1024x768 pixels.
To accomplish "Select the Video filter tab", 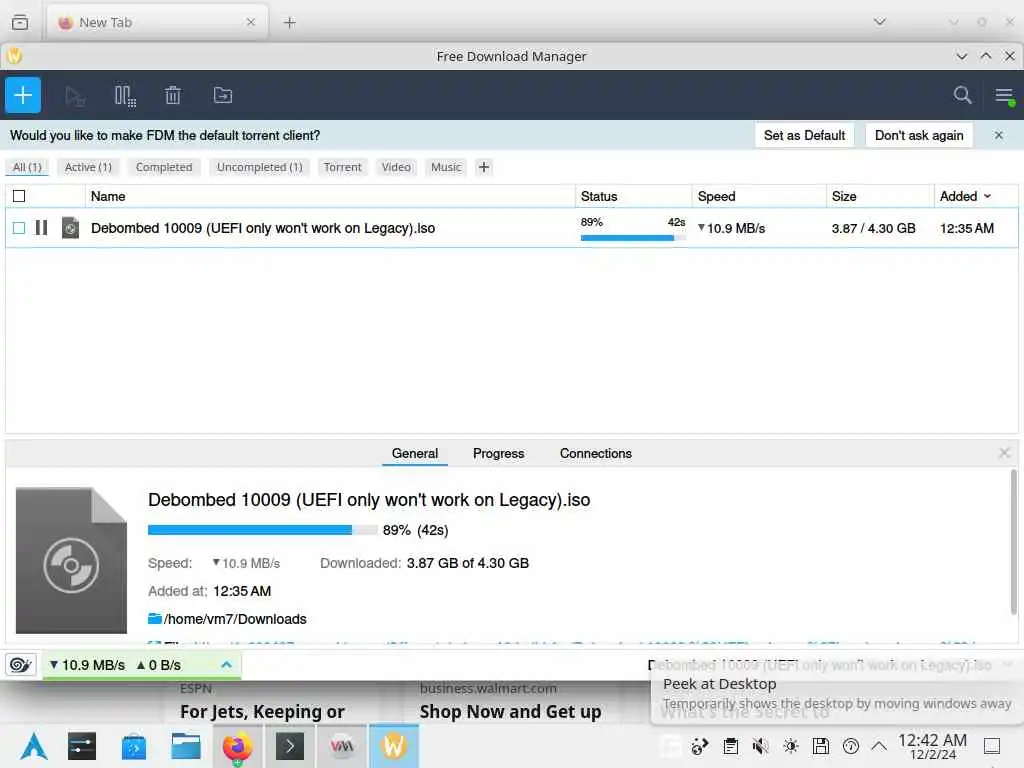I will click(x=396, y=167).
